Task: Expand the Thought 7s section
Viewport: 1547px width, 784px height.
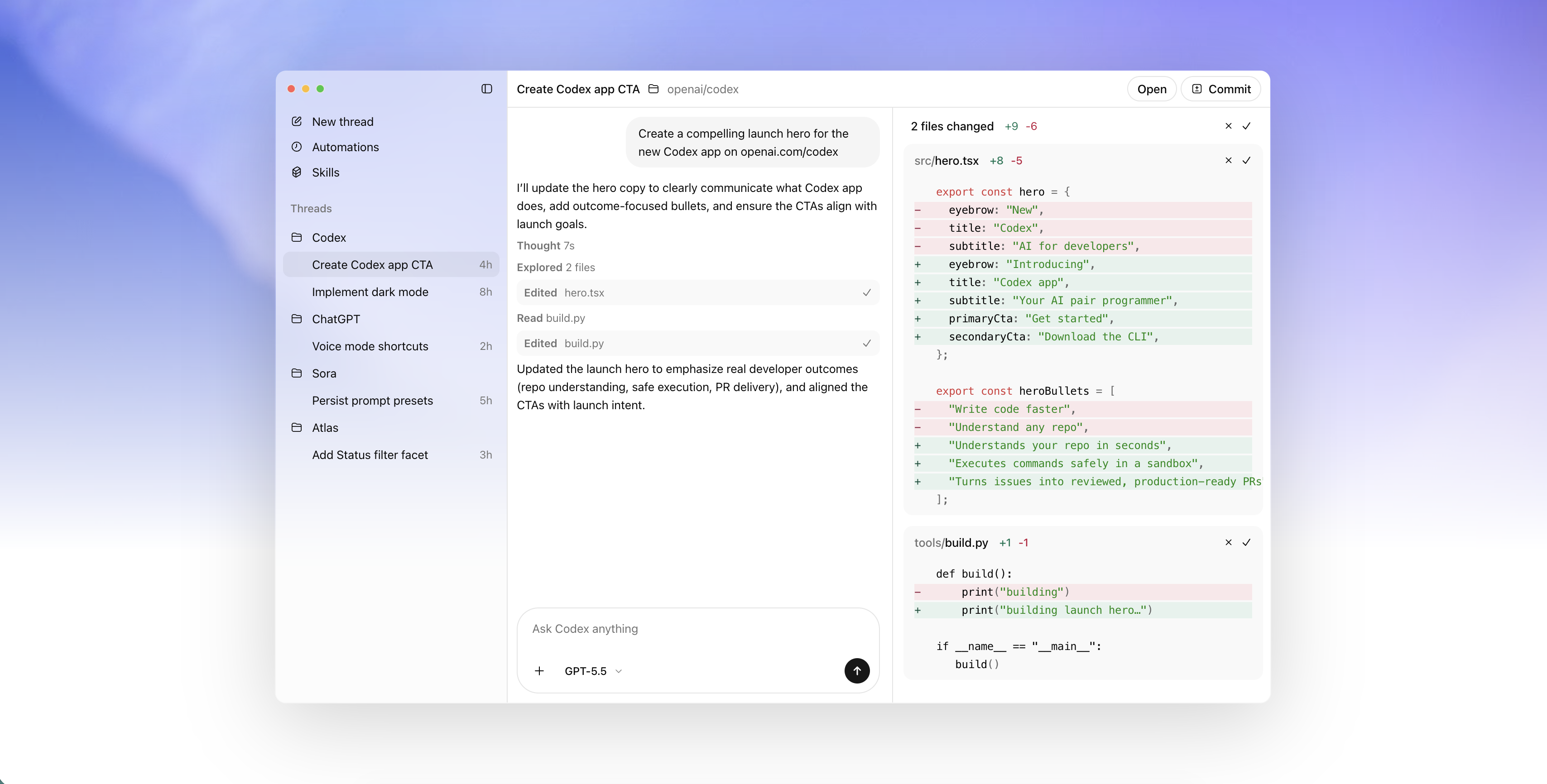Action: click(x=545, y=246)
